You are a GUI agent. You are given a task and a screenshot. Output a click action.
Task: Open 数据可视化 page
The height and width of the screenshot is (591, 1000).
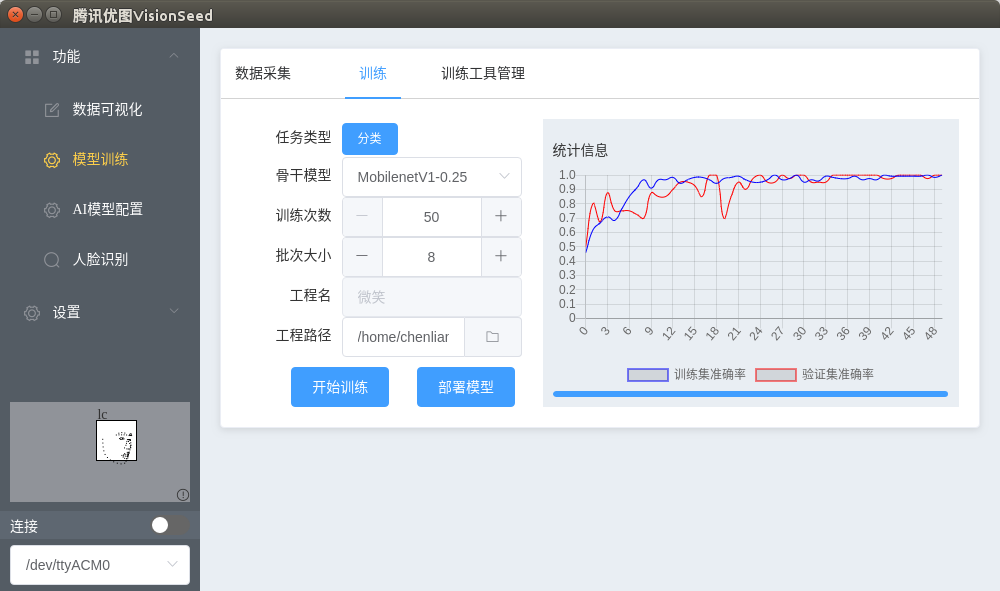(x=107, y=110)
